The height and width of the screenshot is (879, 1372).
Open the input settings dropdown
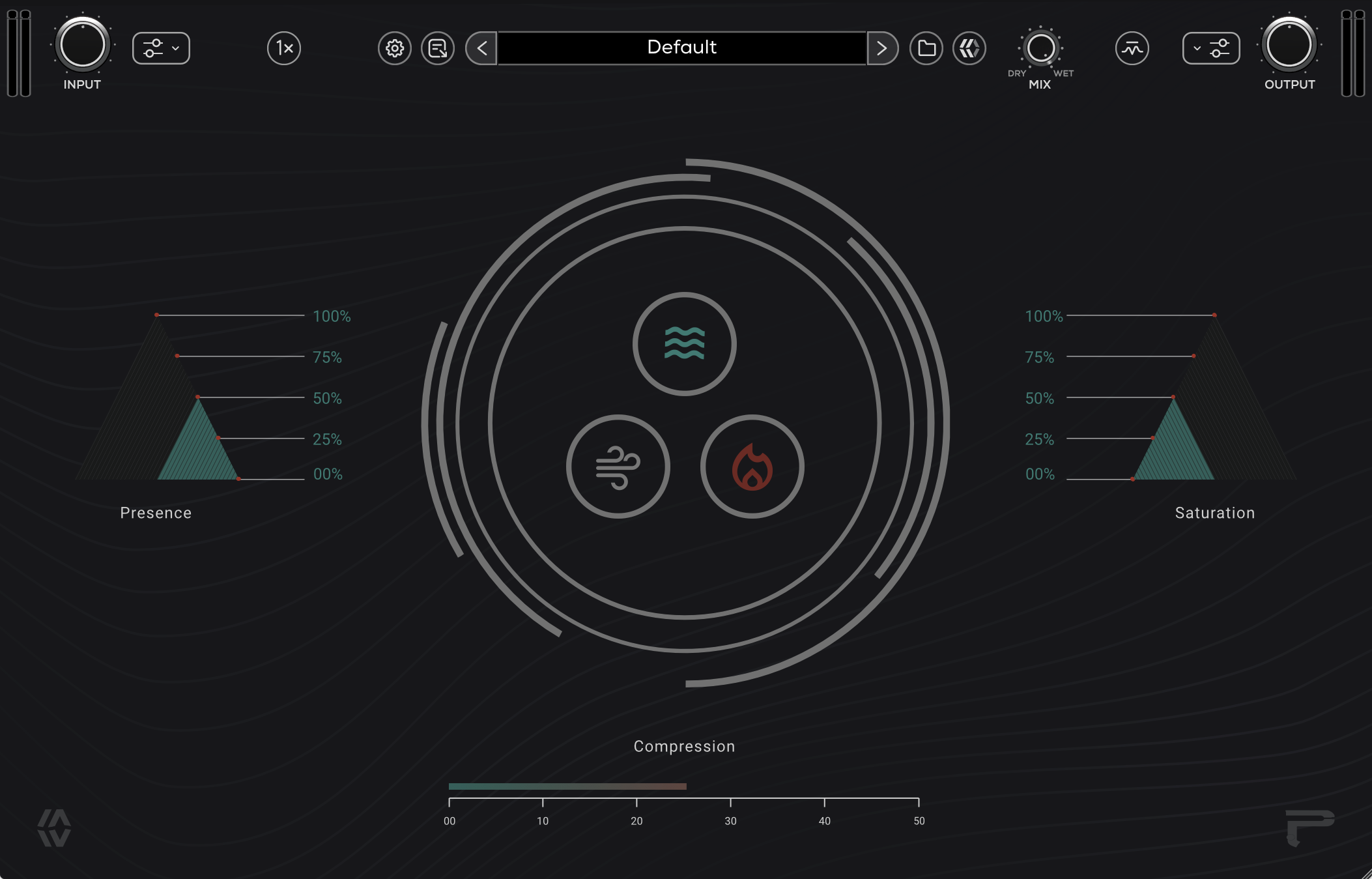(x=161, y=48)
